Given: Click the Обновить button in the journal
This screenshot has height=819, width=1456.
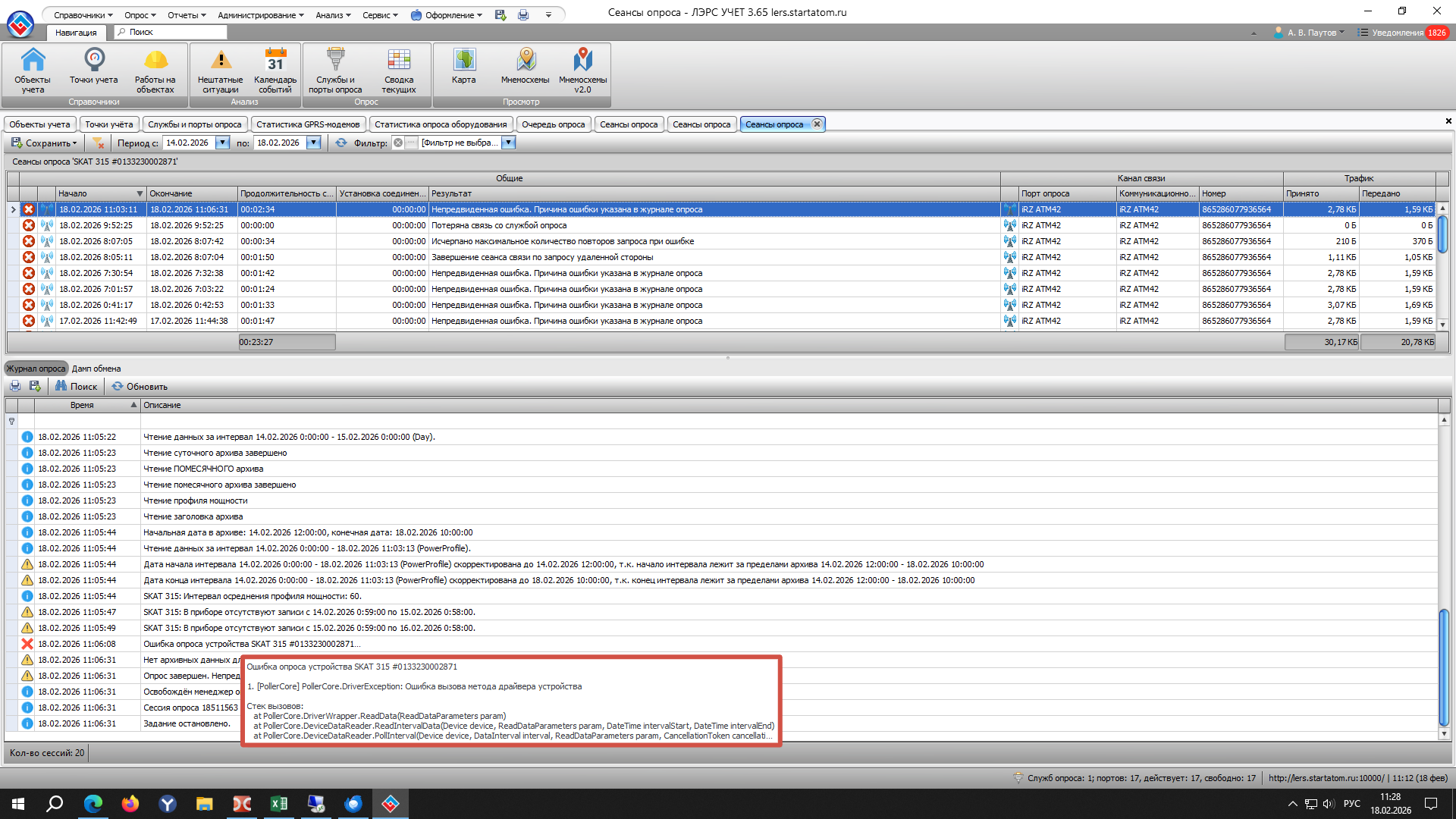Looking at the screenshot, I should click(x=140, y=386).
